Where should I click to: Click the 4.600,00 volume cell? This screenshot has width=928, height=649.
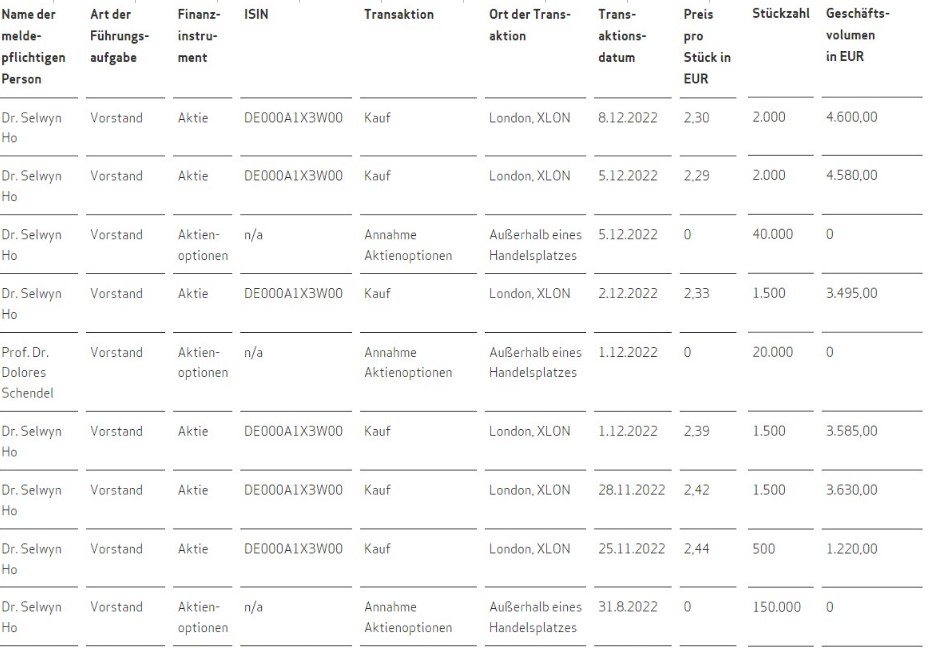coord(852,117)
